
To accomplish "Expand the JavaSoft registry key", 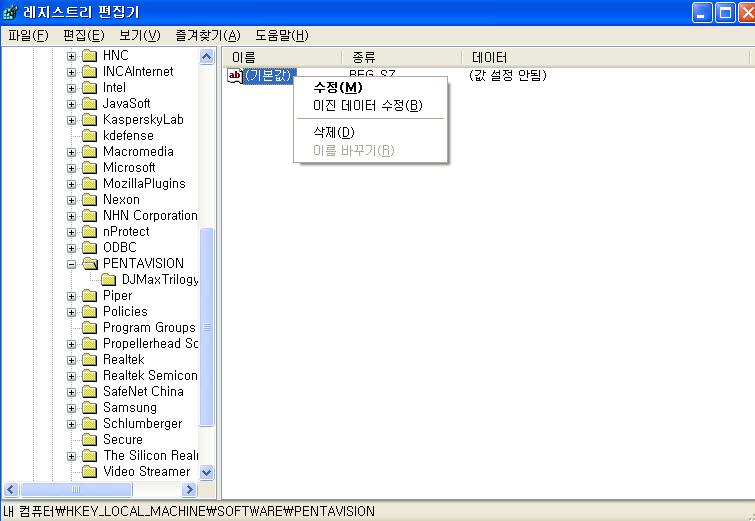I will [72, 104].
